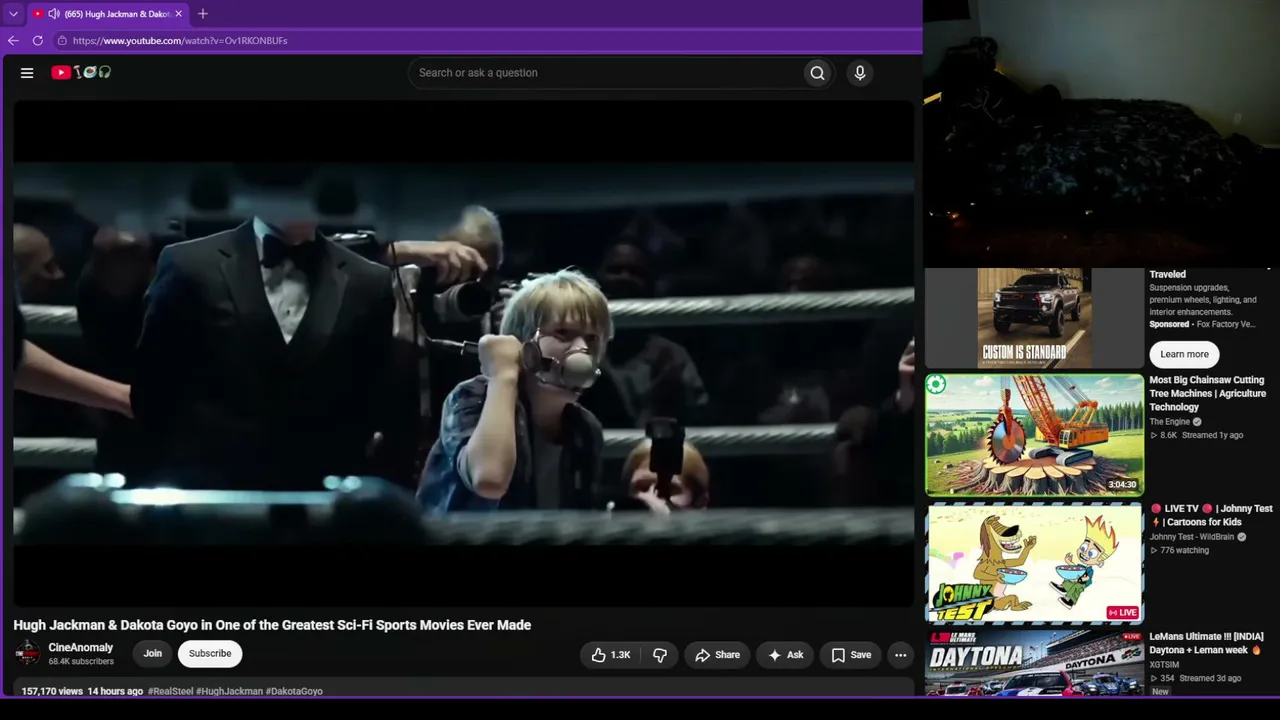Open more actions three-dot menu under video
The height and width of the screenshot is (720, 1280).
click(x=901, y=655)
